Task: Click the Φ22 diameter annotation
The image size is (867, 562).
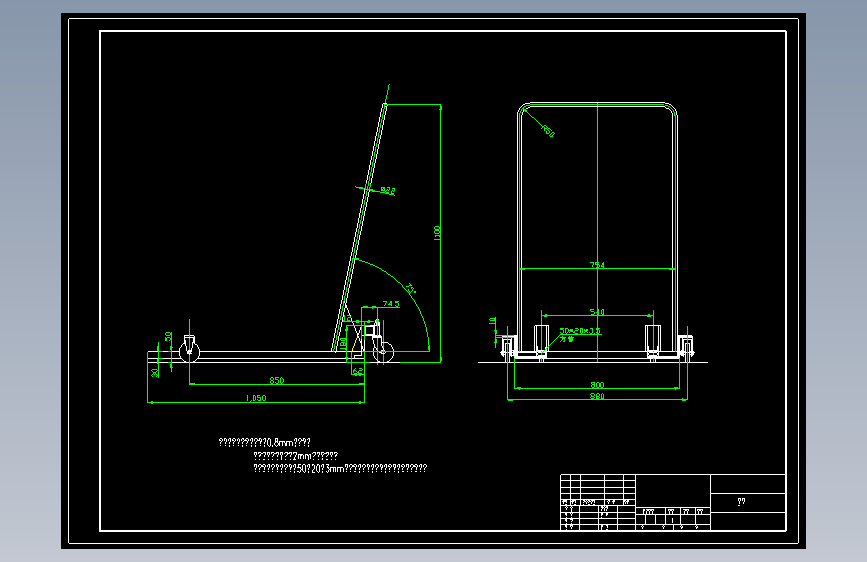Action: (388, 190)
